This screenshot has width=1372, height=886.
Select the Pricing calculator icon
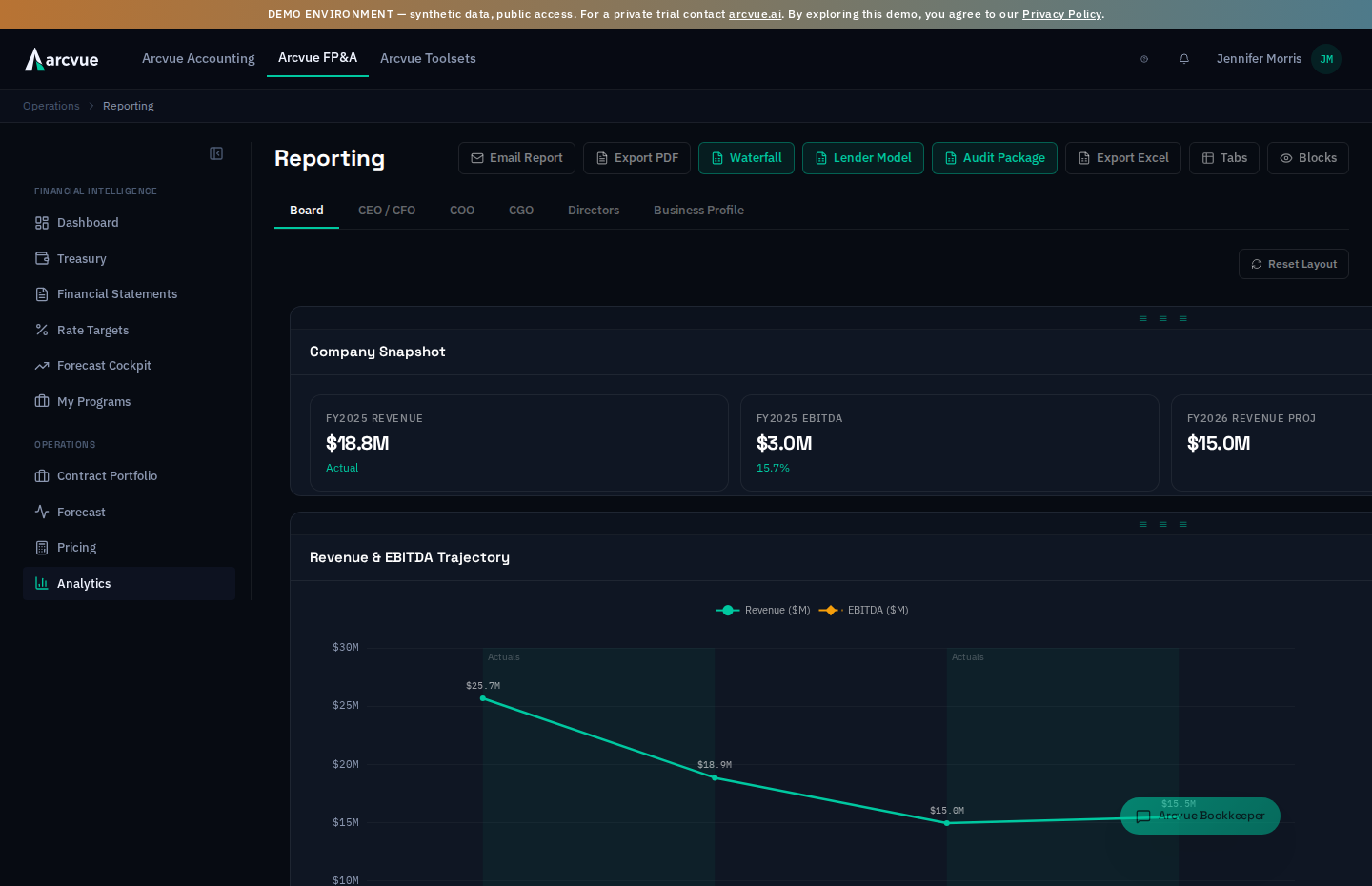pyautogui.click(x=42, y=548)
